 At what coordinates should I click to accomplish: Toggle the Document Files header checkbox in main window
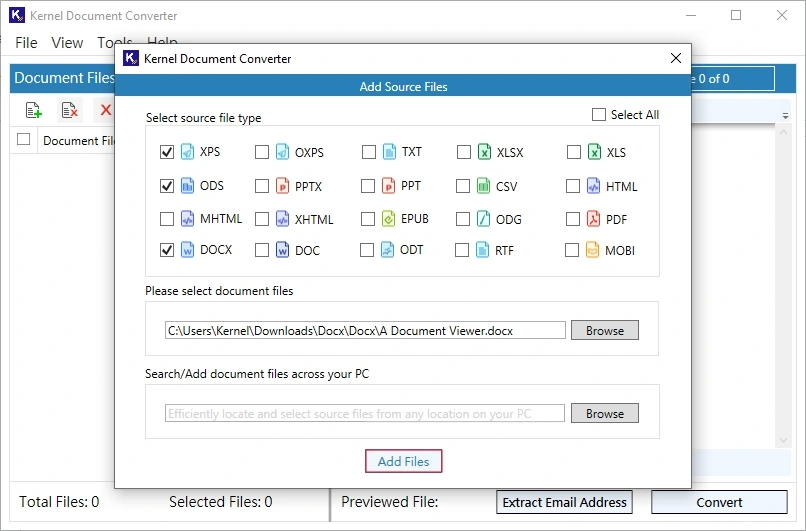click(24, 139)
